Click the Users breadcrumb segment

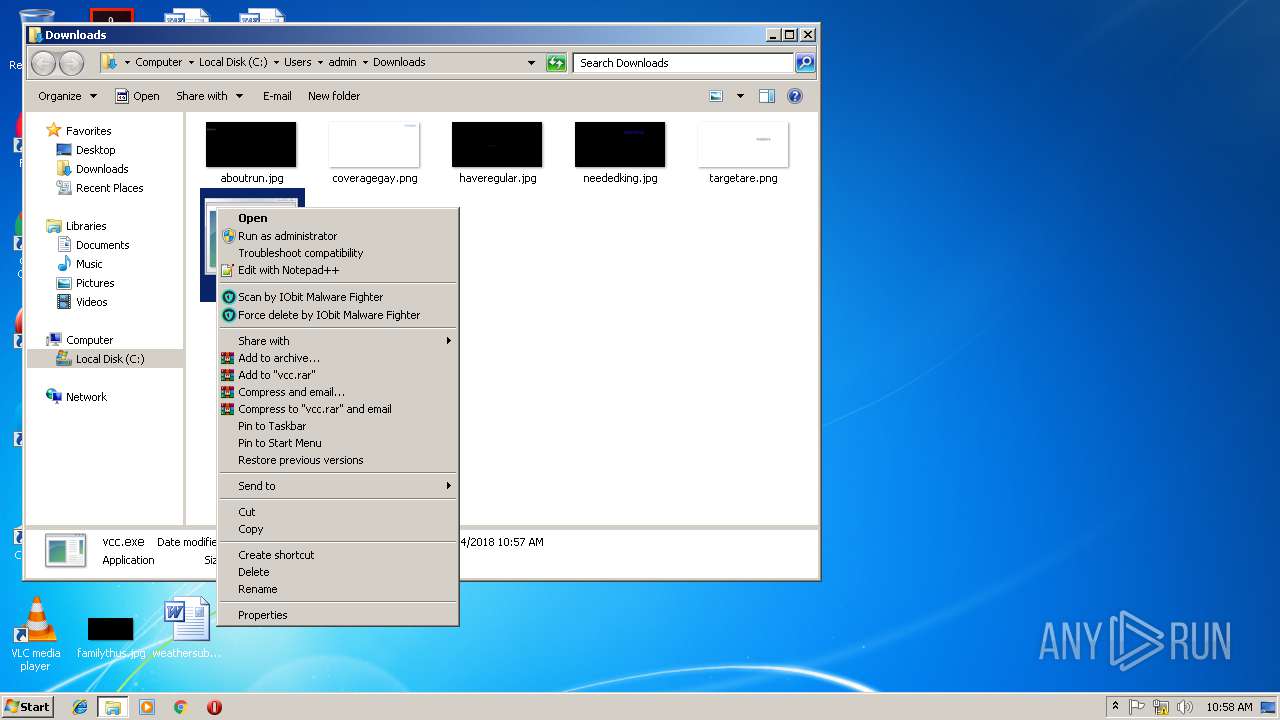tap(297, 62)
